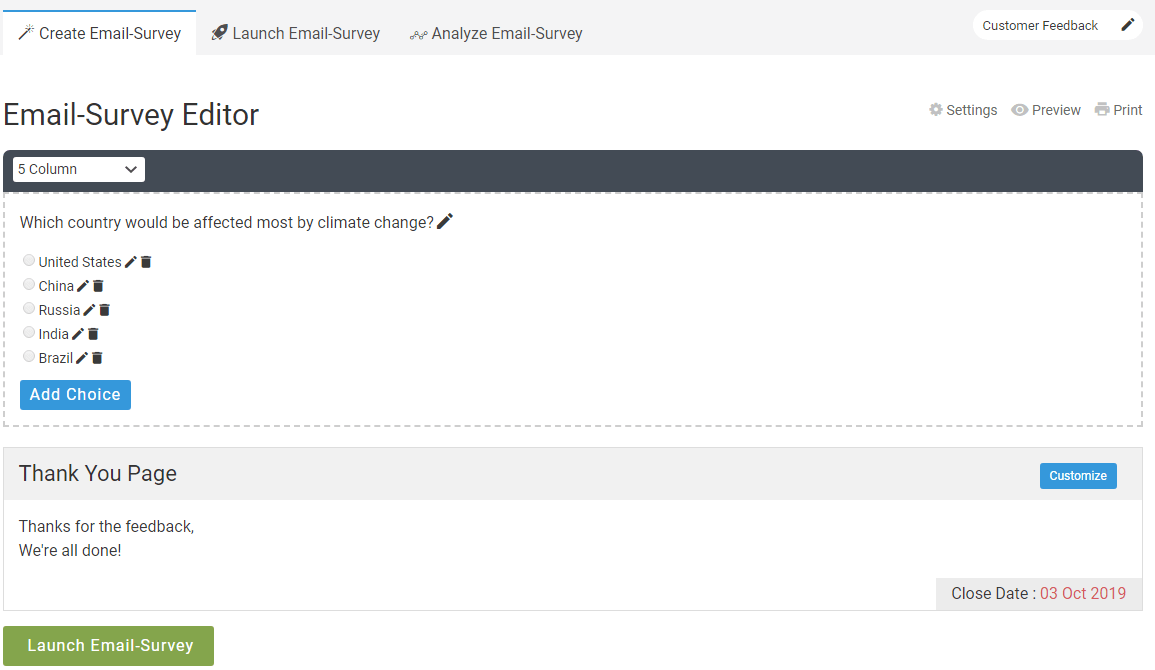
Task: Open the Analyze Email-Survey tab
Action: 496,33
